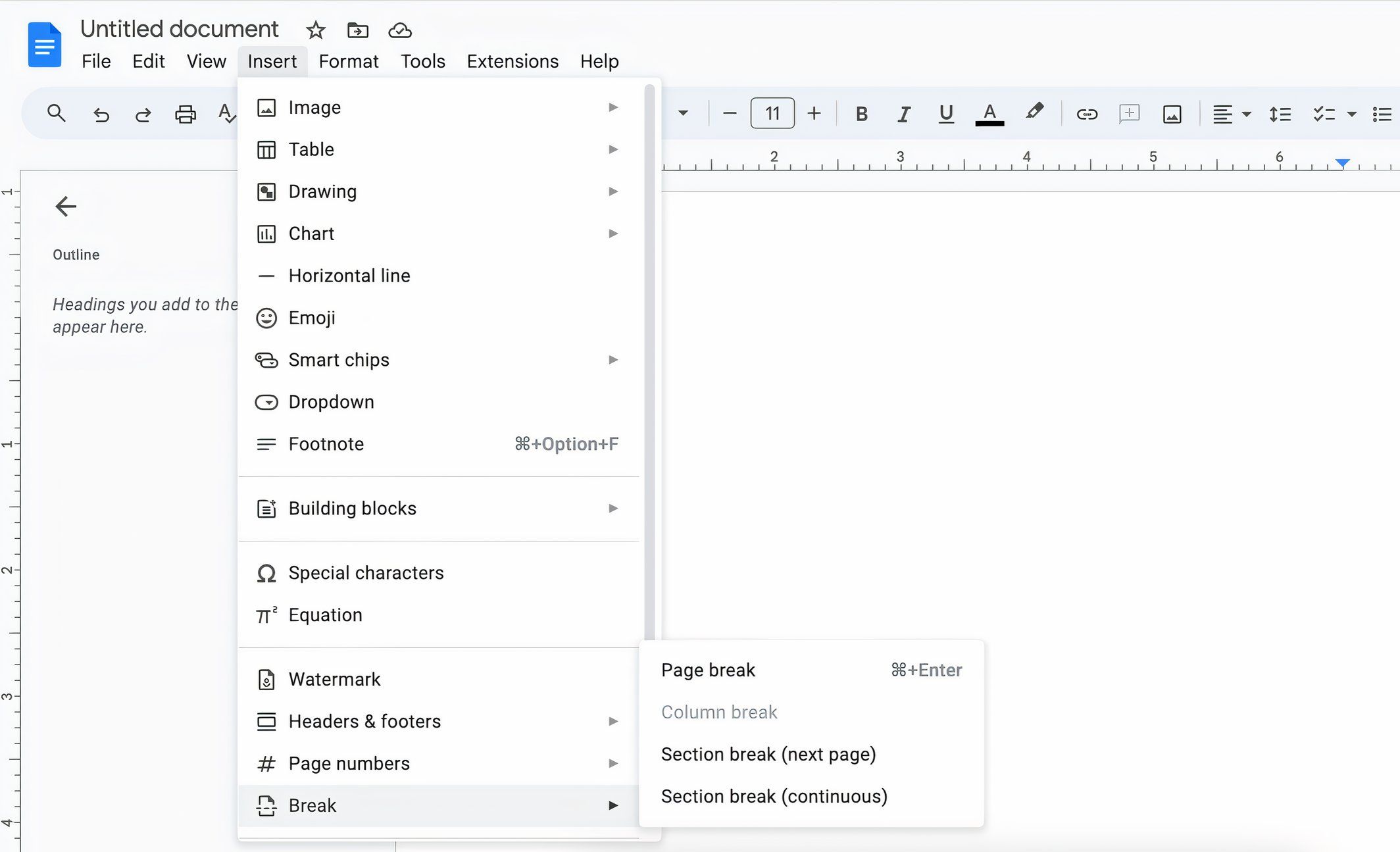The image size is (1400, 852).
Task: Click the Italic formatting icon
Action: pyautogui.click(x=902, y=112)
